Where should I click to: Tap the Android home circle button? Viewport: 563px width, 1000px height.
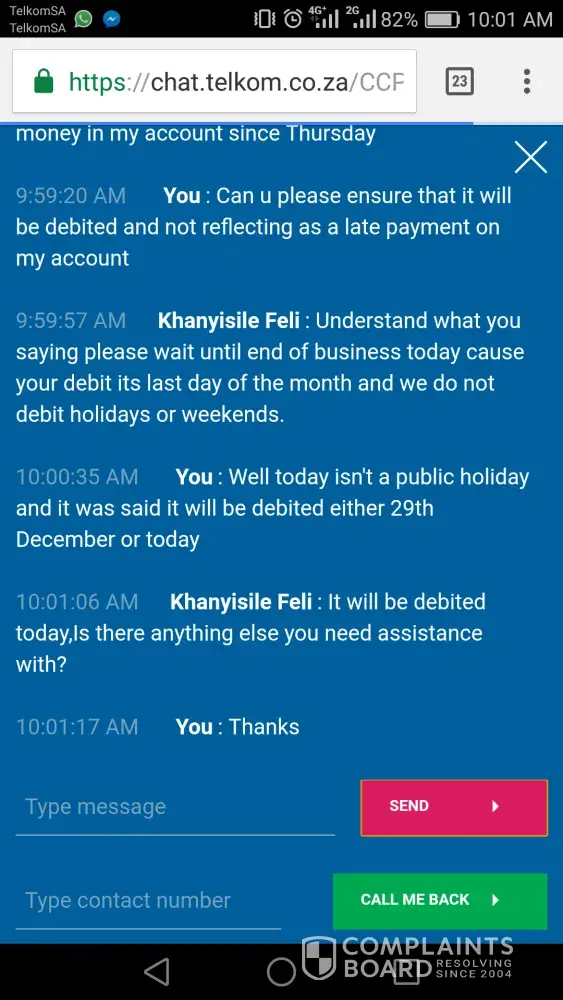[x=281, y=972]
